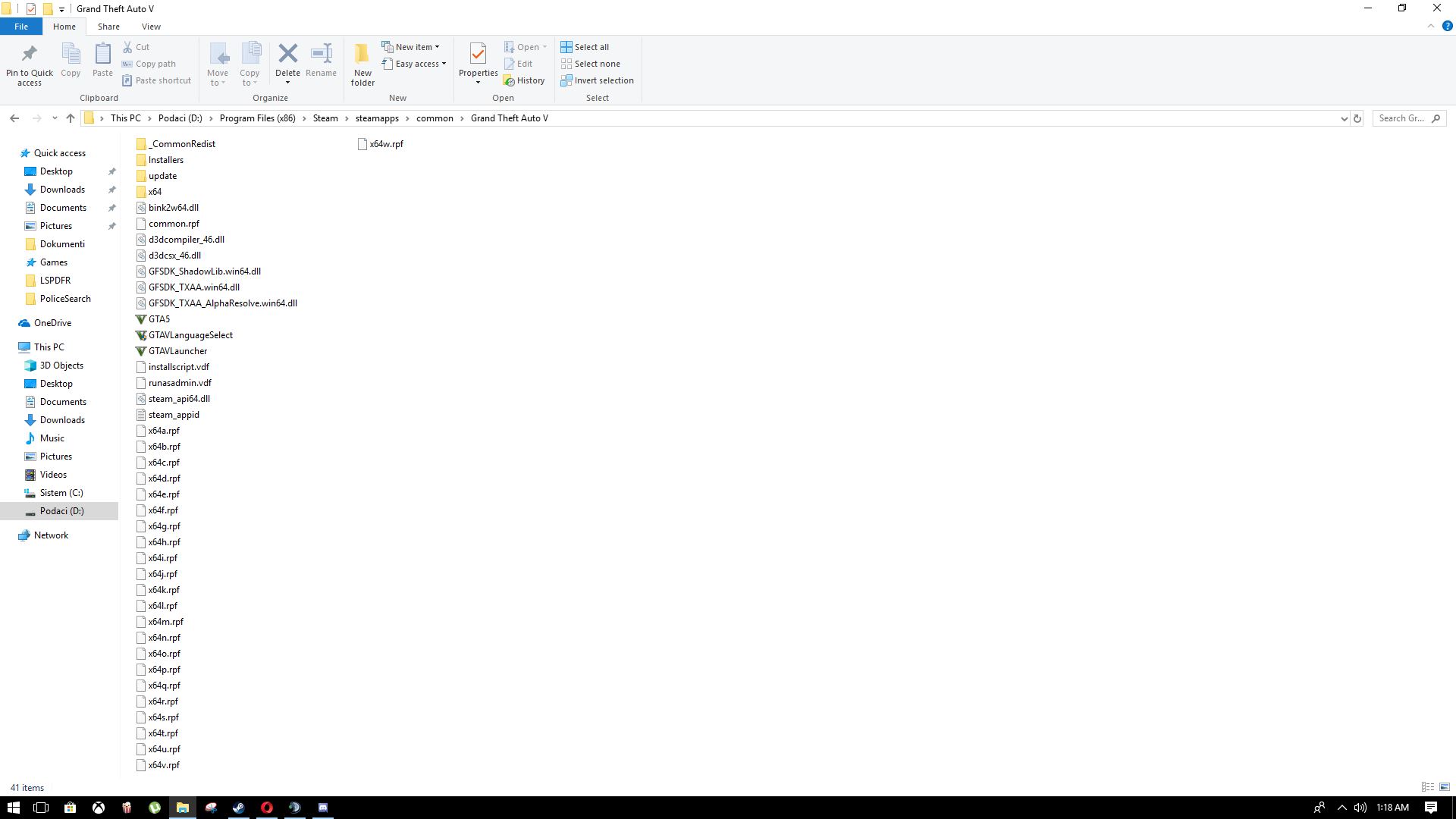Refresh the folder view
Image resolution: width=1456 pixels, height=819 pixels.
tap(1357, 118)
